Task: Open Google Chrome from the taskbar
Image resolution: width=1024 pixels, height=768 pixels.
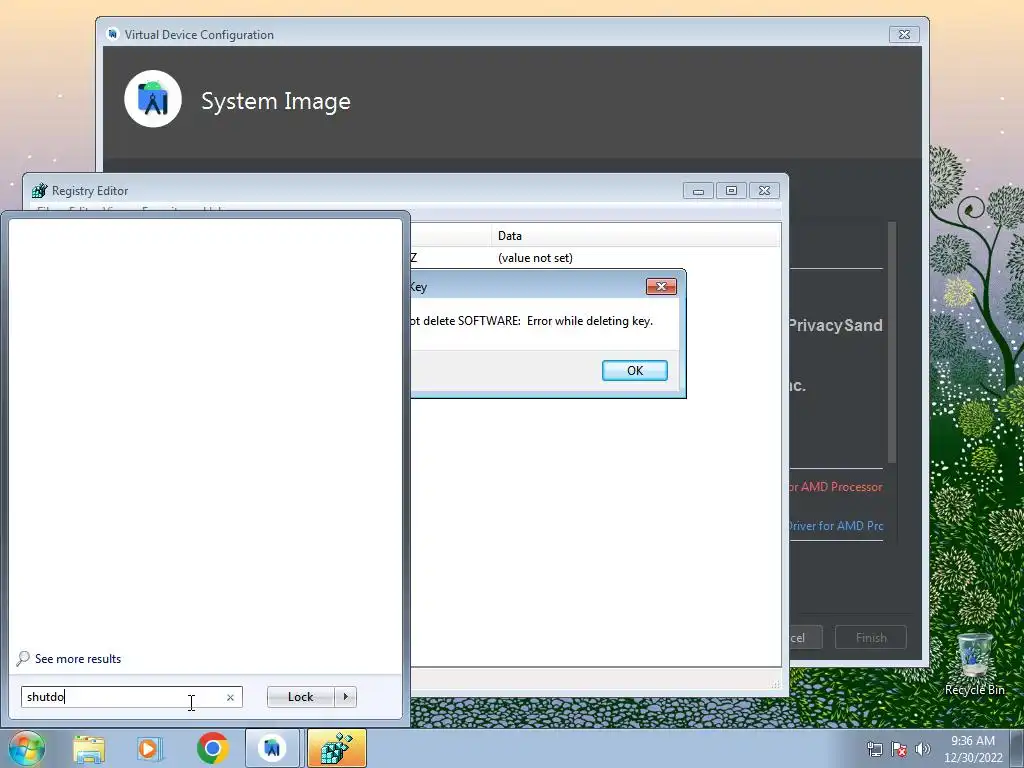Action: [212, 748]
